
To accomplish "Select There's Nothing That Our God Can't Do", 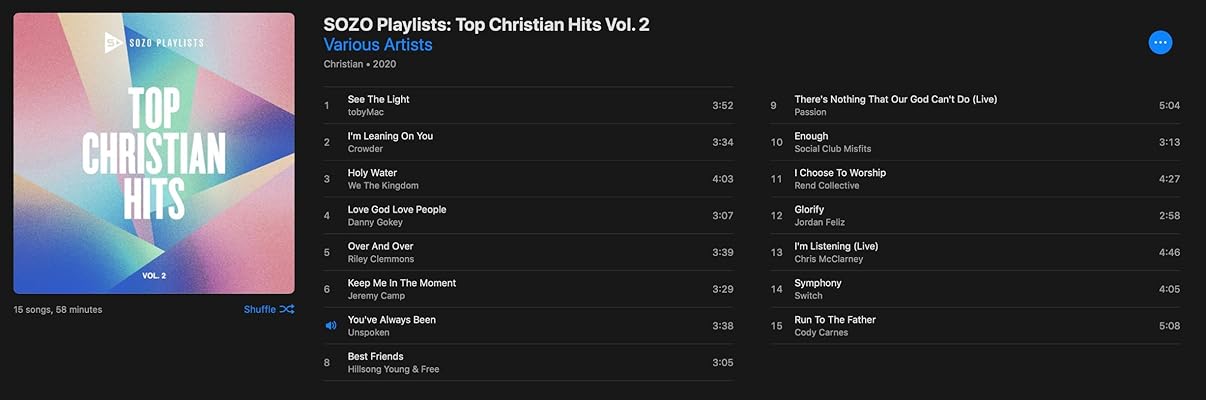I will (895, 99).
